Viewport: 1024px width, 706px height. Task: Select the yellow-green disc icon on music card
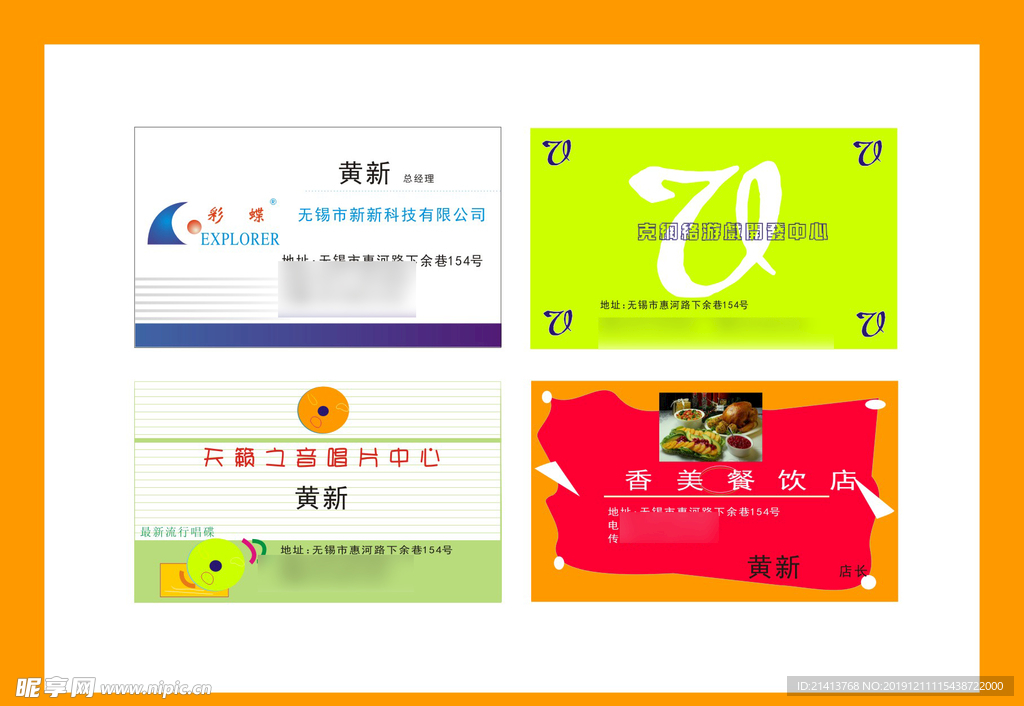pyautogui.click(x=215, y=565)
